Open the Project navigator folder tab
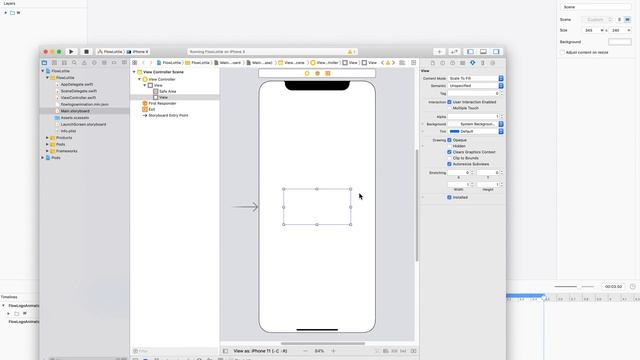Image resolution: width=640 pixels, height=360 pixels. point(44,63)
